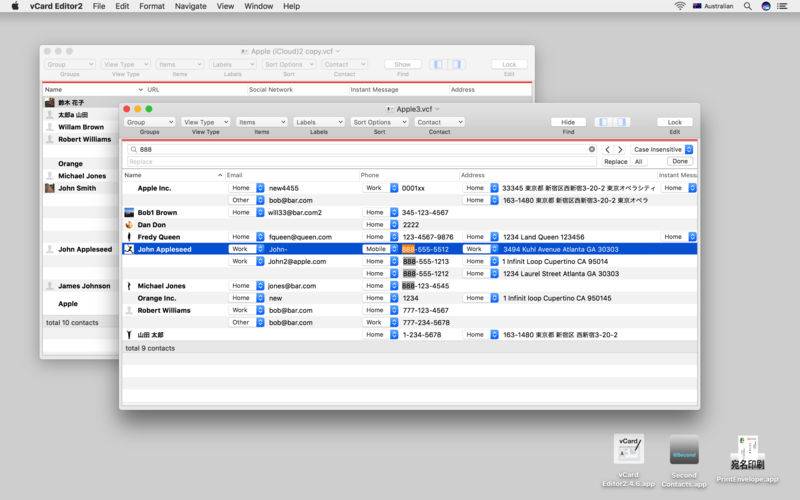Open the Labels dropdown
800x500 pixels.
click(x=319, y=122)
